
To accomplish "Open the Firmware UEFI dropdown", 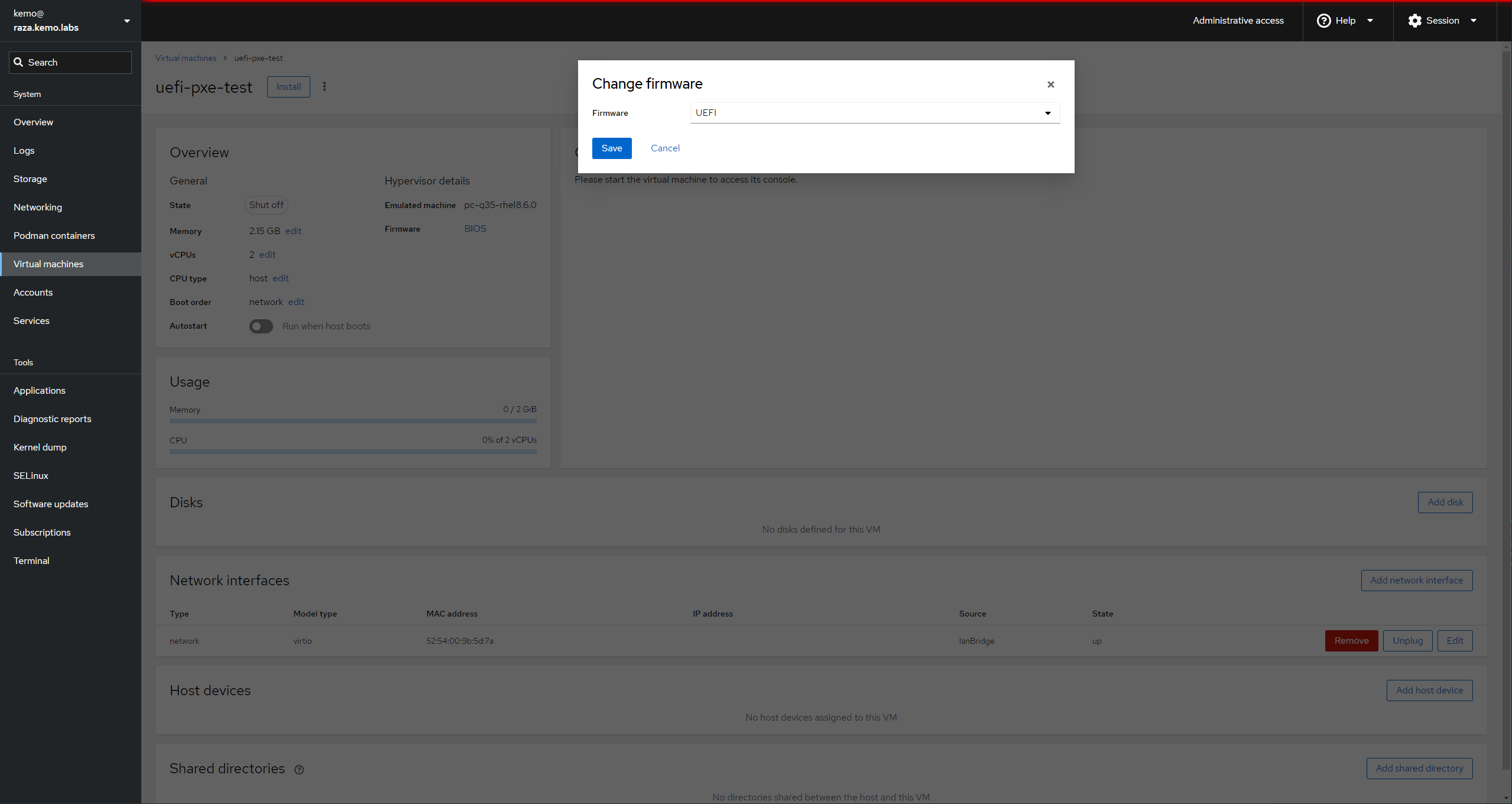I will click(x=874, y=113).
